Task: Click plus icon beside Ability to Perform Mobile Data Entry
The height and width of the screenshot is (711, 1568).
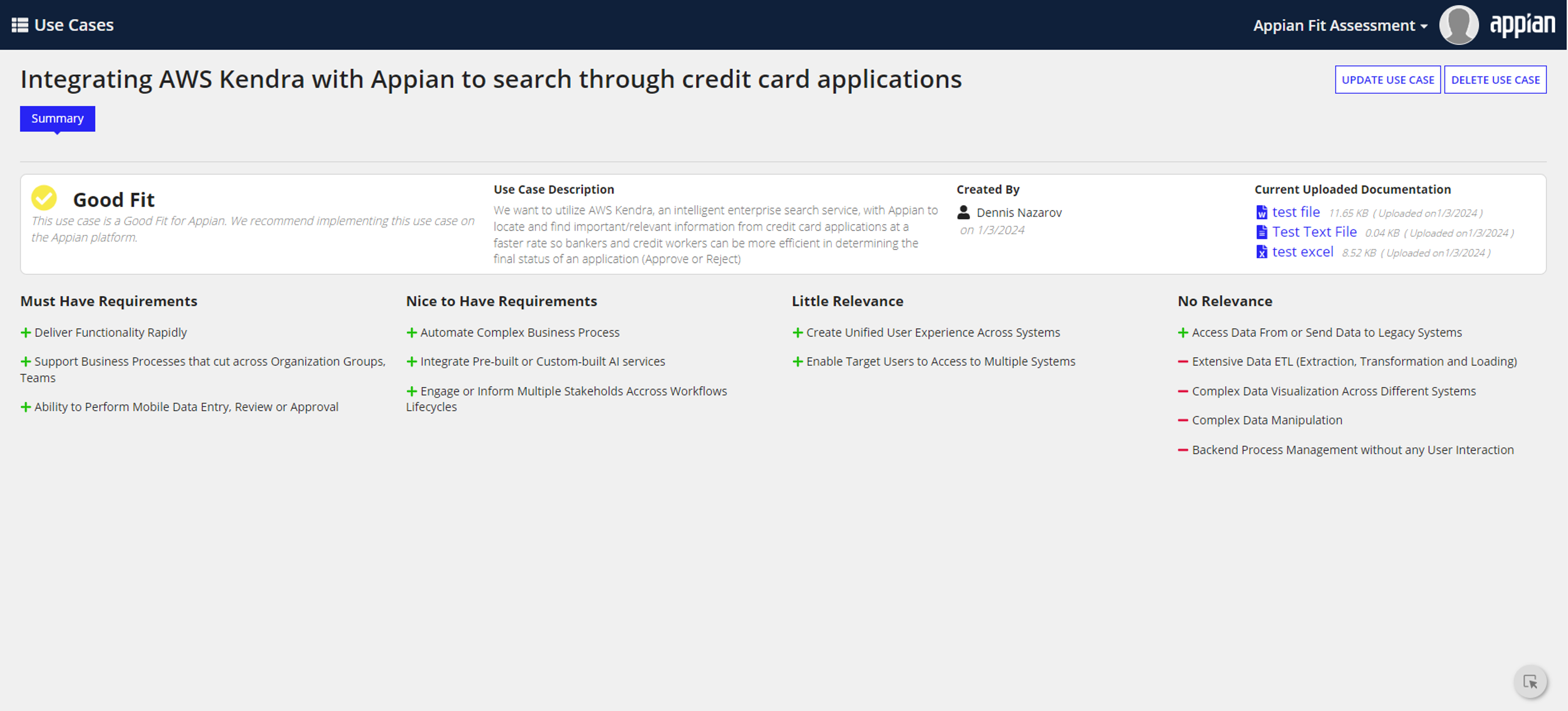Action: (26, 407)
